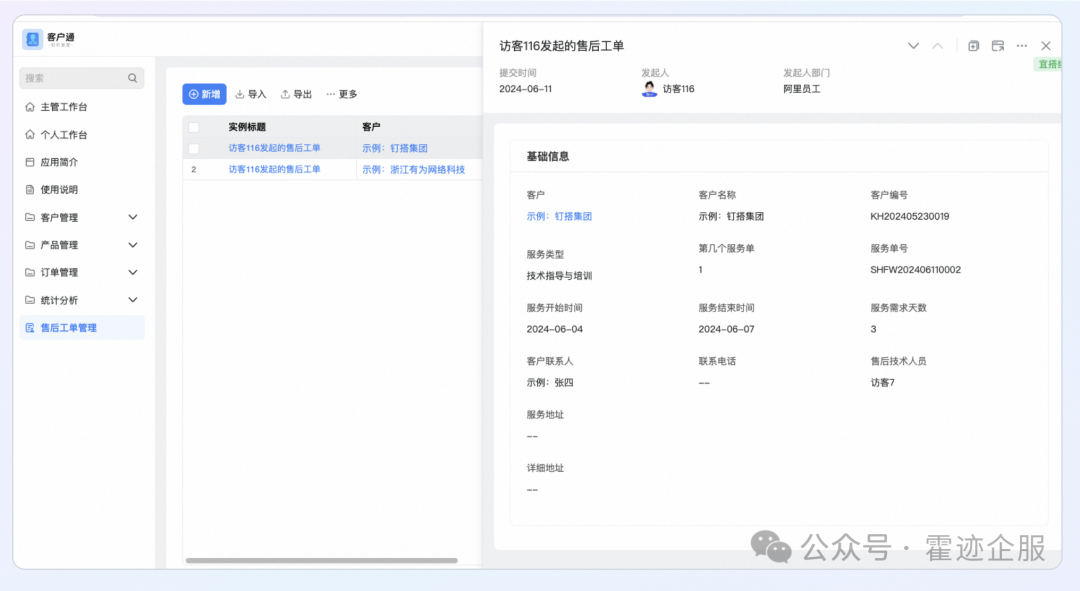Click the 客户通 app logo icon
Screen dimensions: 1080x591
coord(32,39)
